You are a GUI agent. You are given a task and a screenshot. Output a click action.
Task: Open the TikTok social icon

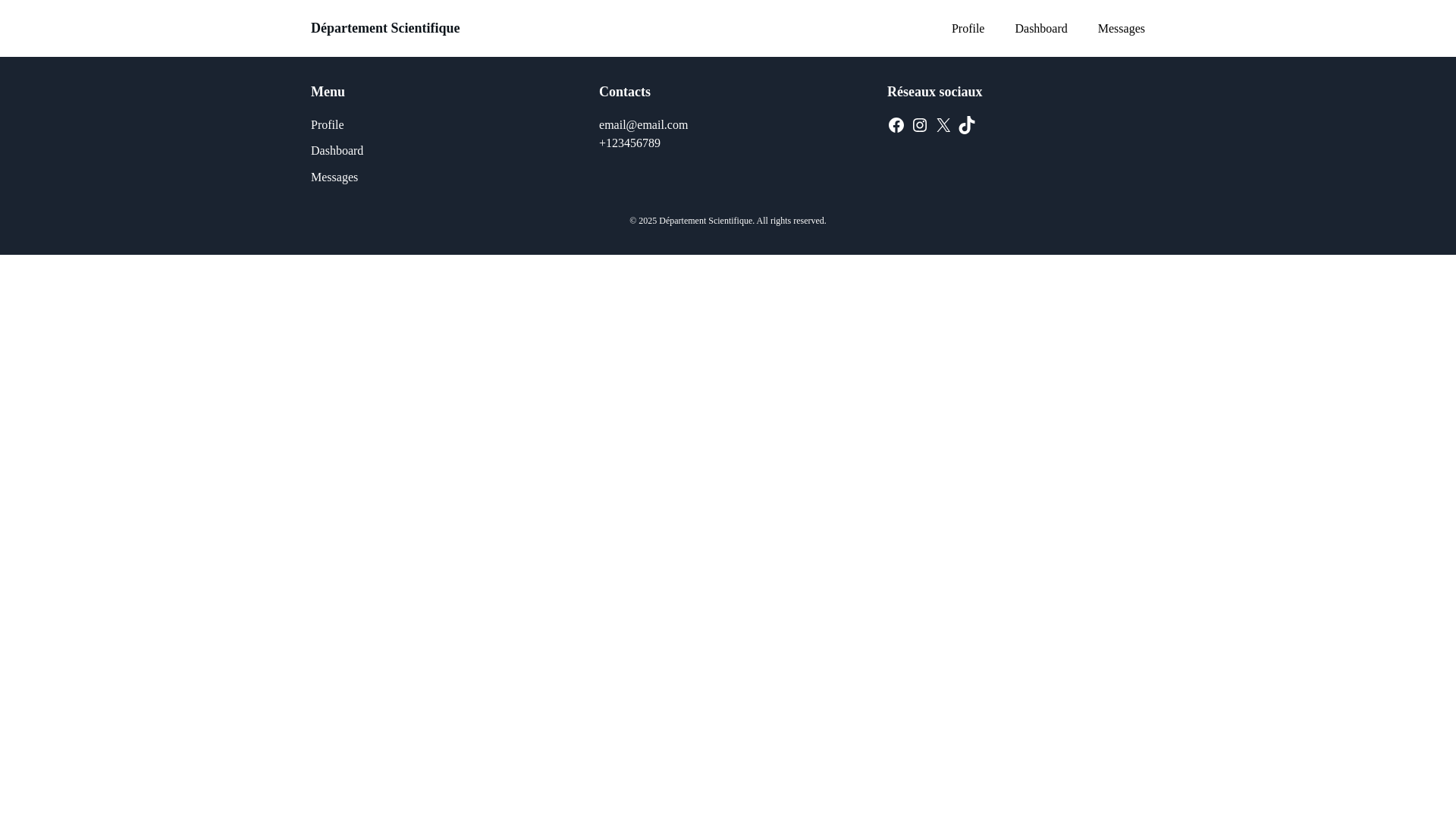[966, 125]
